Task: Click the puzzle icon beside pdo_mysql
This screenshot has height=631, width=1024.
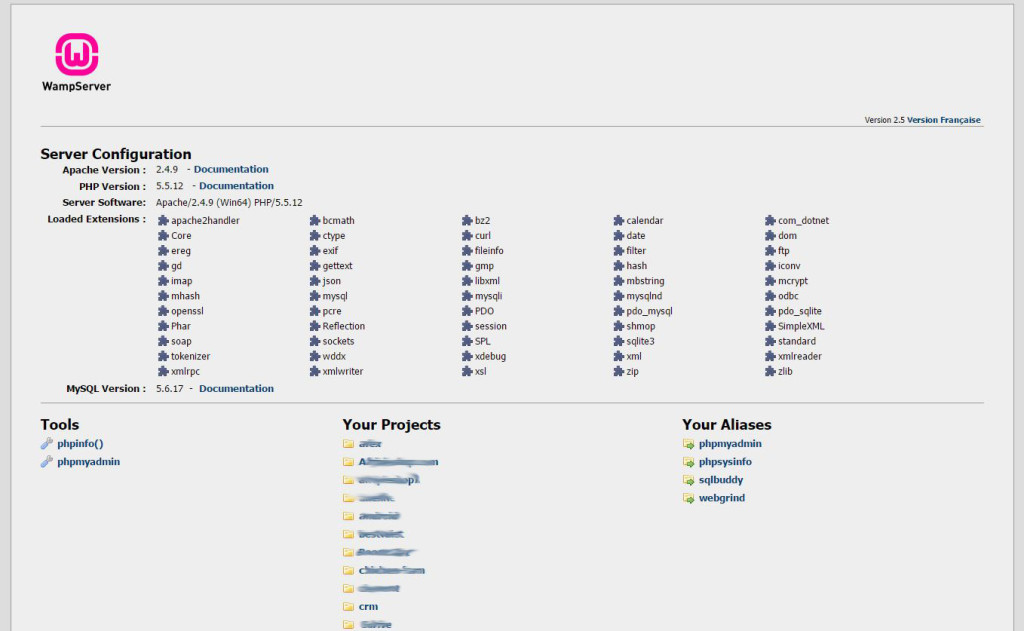Action: (x=618, y=311)
